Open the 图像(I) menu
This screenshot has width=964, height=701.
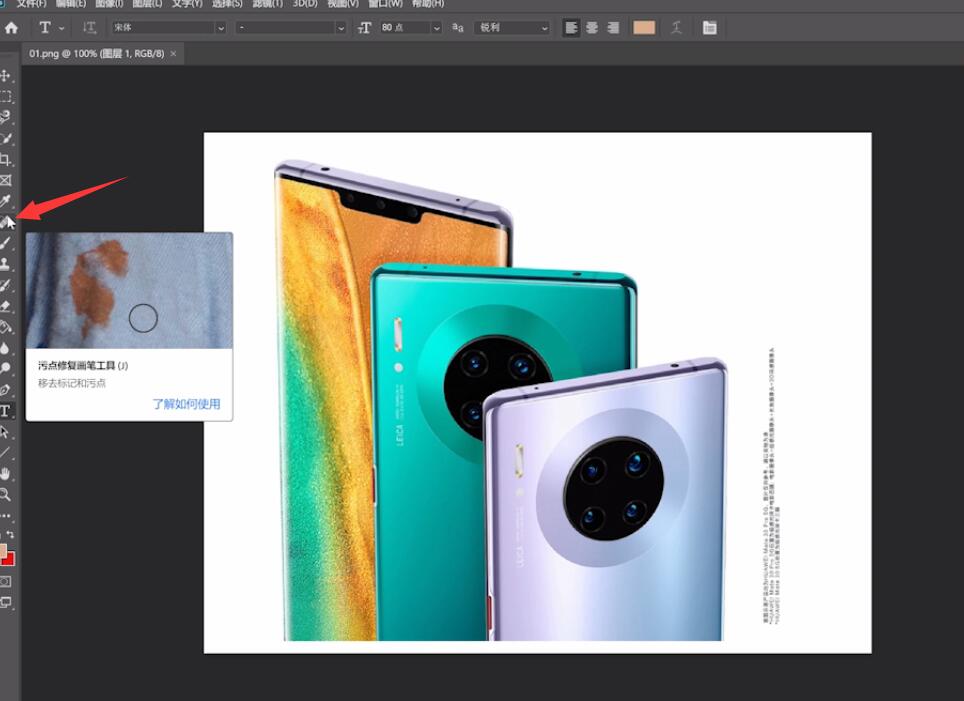point(109,3)
